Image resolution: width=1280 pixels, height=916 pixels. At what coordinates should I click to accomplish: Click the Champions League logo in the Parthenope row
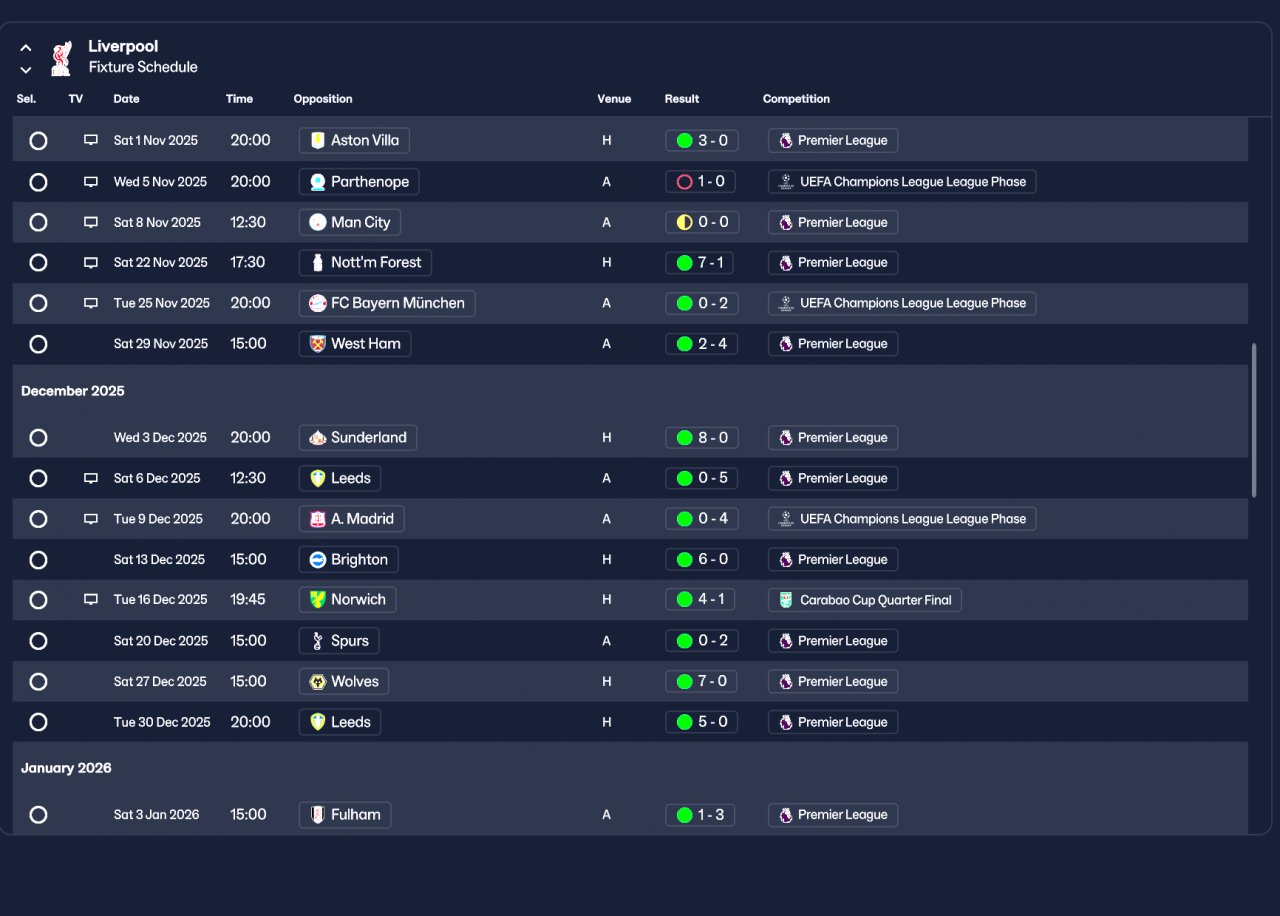pos(786,182)
